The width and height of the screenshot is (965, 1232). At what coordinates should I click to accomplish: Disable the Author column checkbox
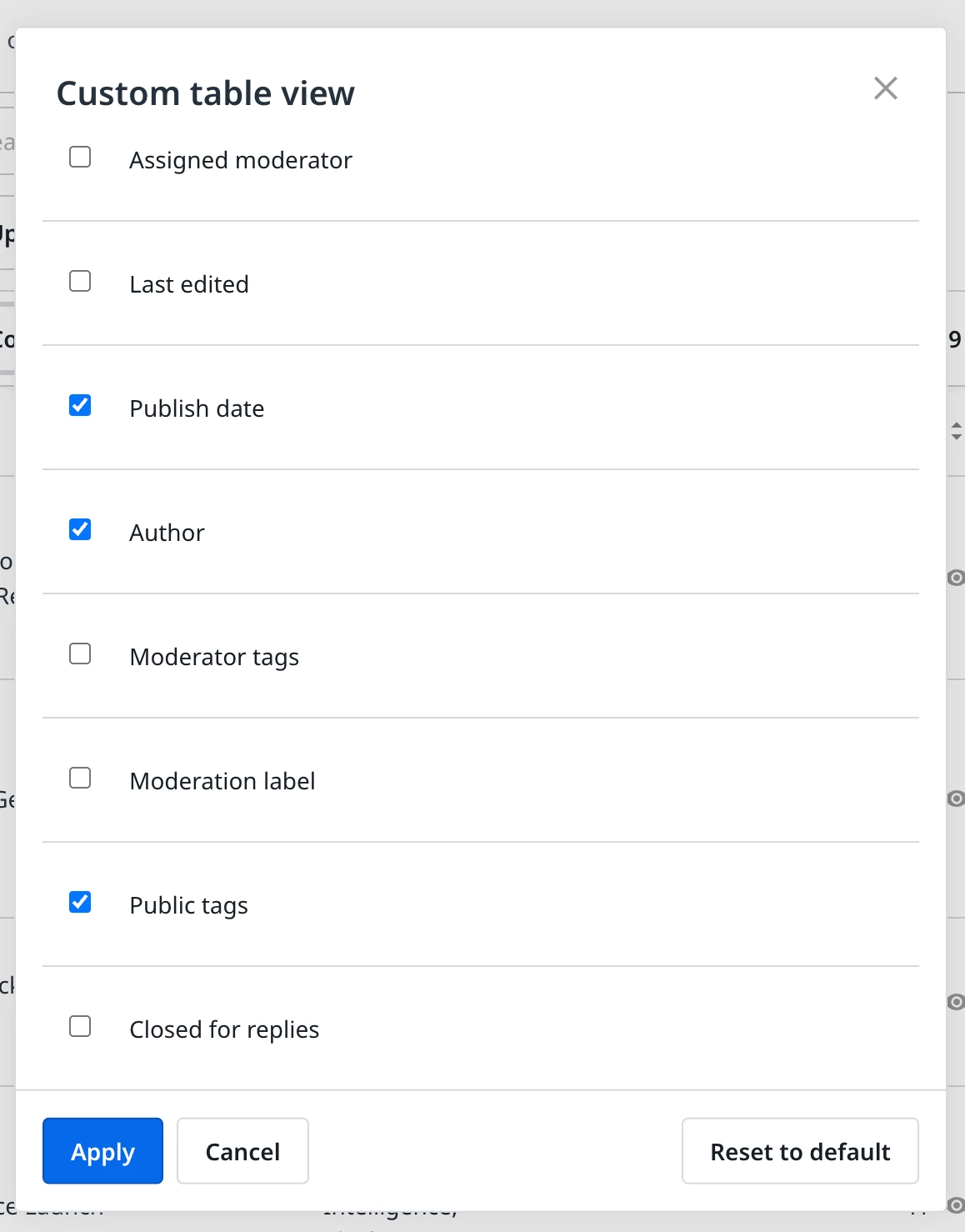[x=80, y=530]
